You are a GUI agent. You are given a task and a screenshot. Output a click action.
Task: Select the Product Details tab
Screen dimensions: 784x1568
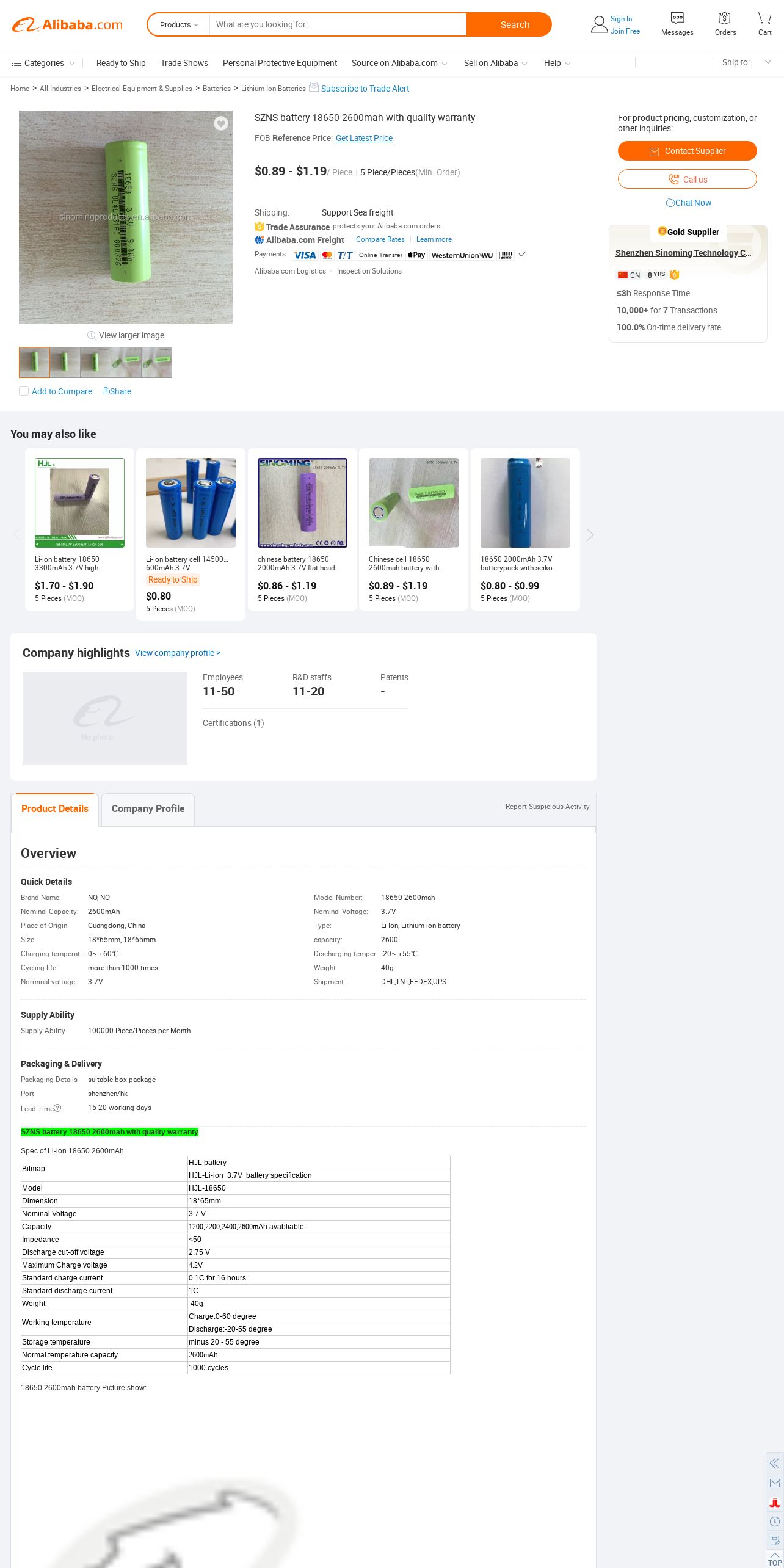(55, 809)
